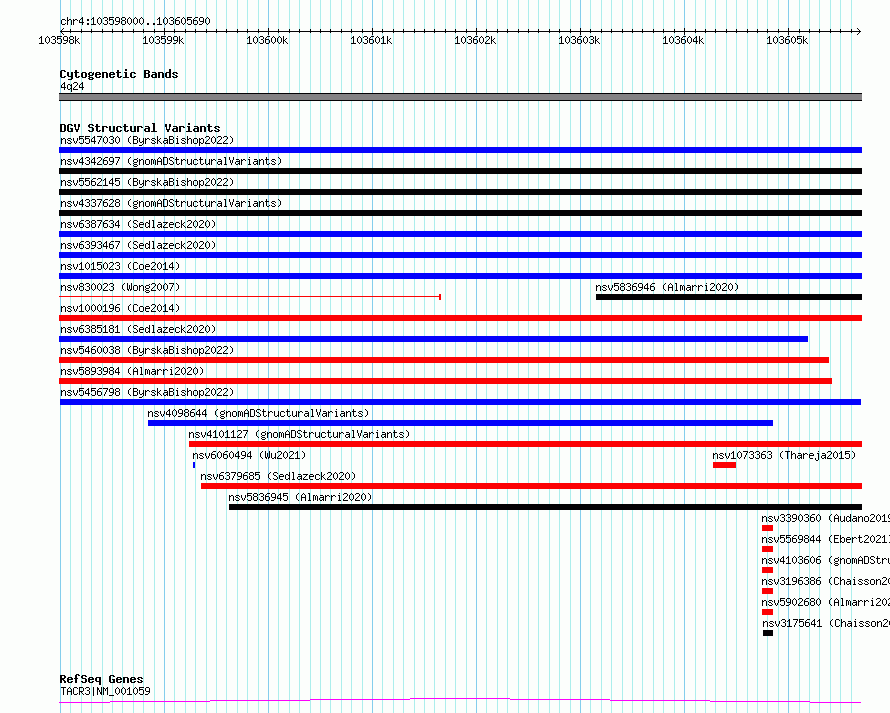Screen dimensions: 890x713
Task: Select the black bar under nsv5836945
Action: [x=545, y=507]
